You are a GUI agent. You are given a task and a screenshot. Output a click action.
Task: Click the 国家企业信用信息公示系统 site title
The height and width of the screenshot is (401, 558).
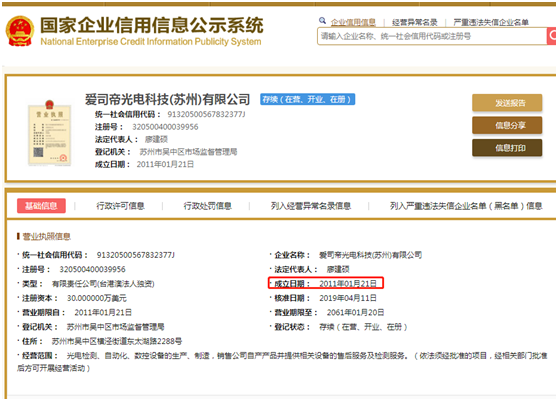point(152,25)
